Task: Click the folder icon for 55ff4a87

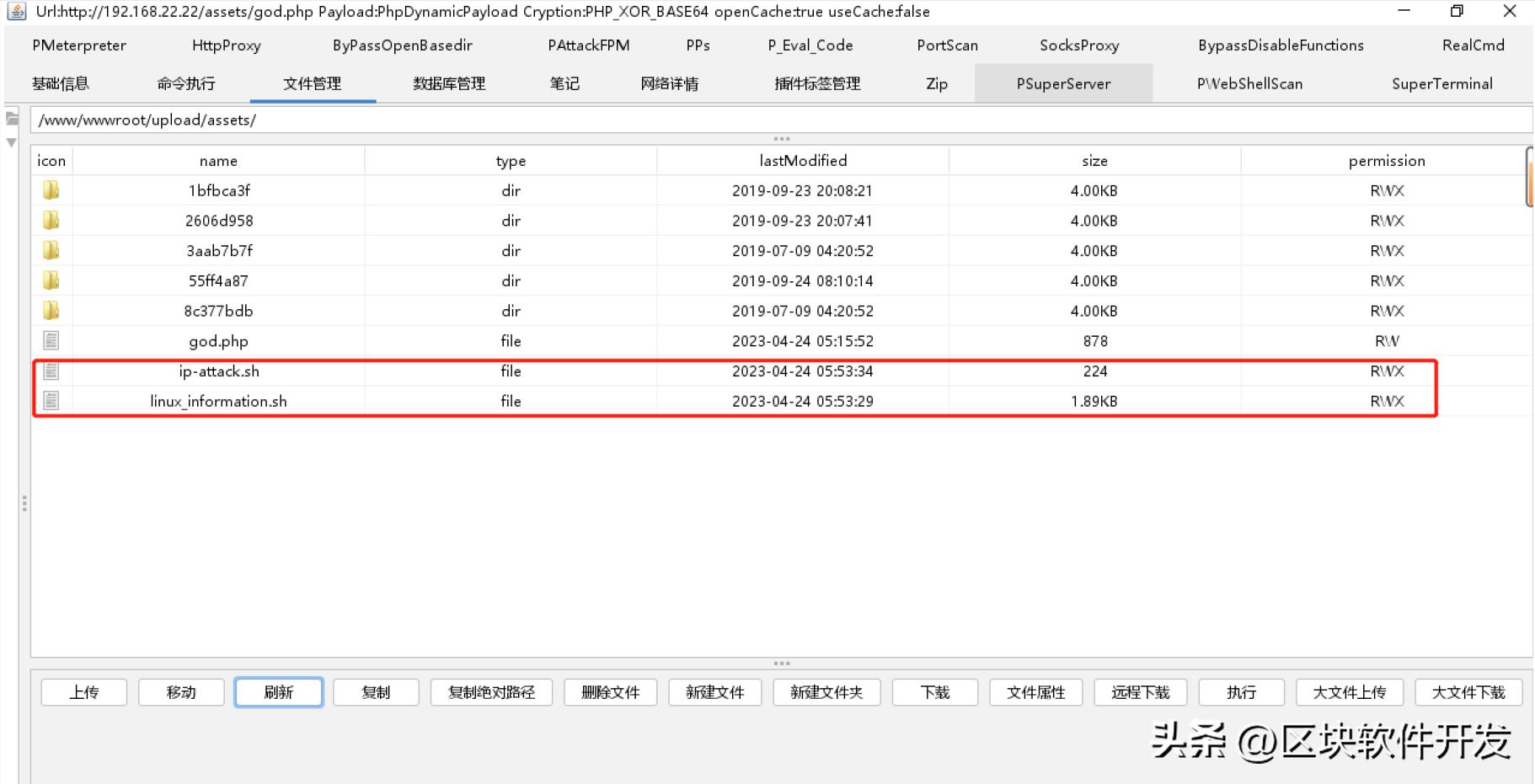Action: 51,280
